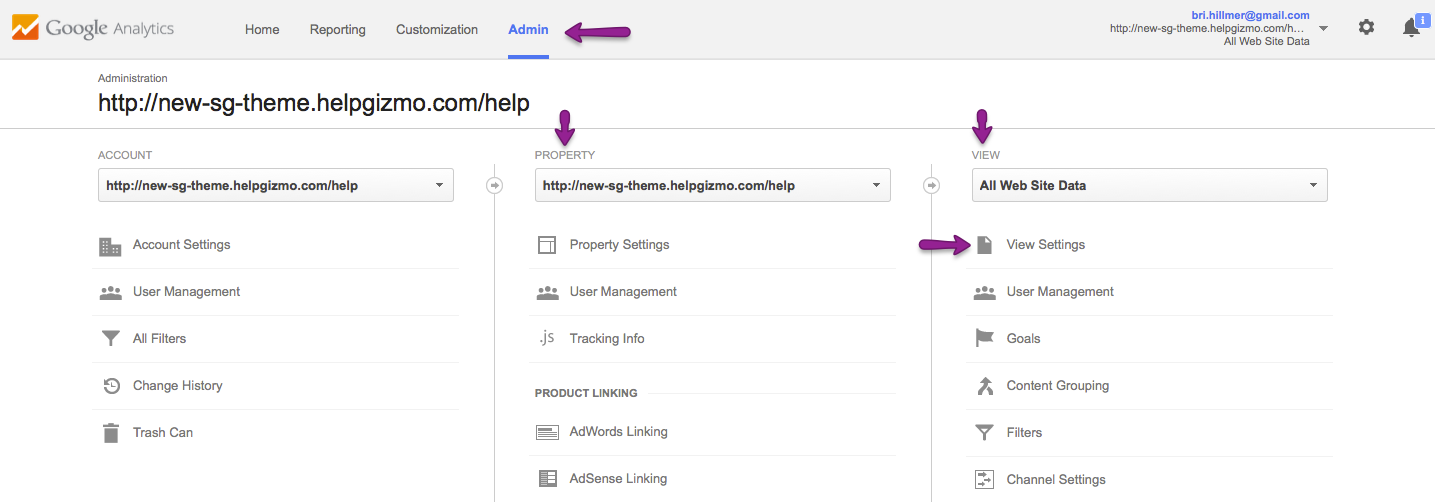Click the ACCOUNT column heading
The width and height of the screenshot is (1435, 502).
point(125,155)
